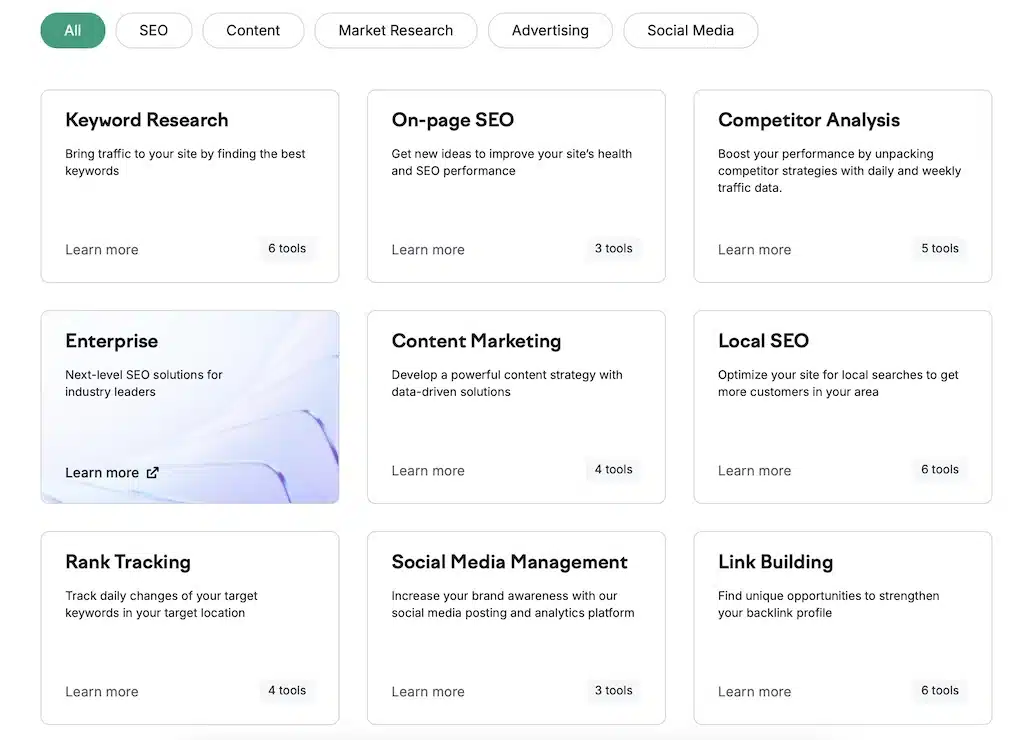Click the 5 tools badge under Competitor Analysis
This screenshot has height=740, width=1020.
point(939,248)
